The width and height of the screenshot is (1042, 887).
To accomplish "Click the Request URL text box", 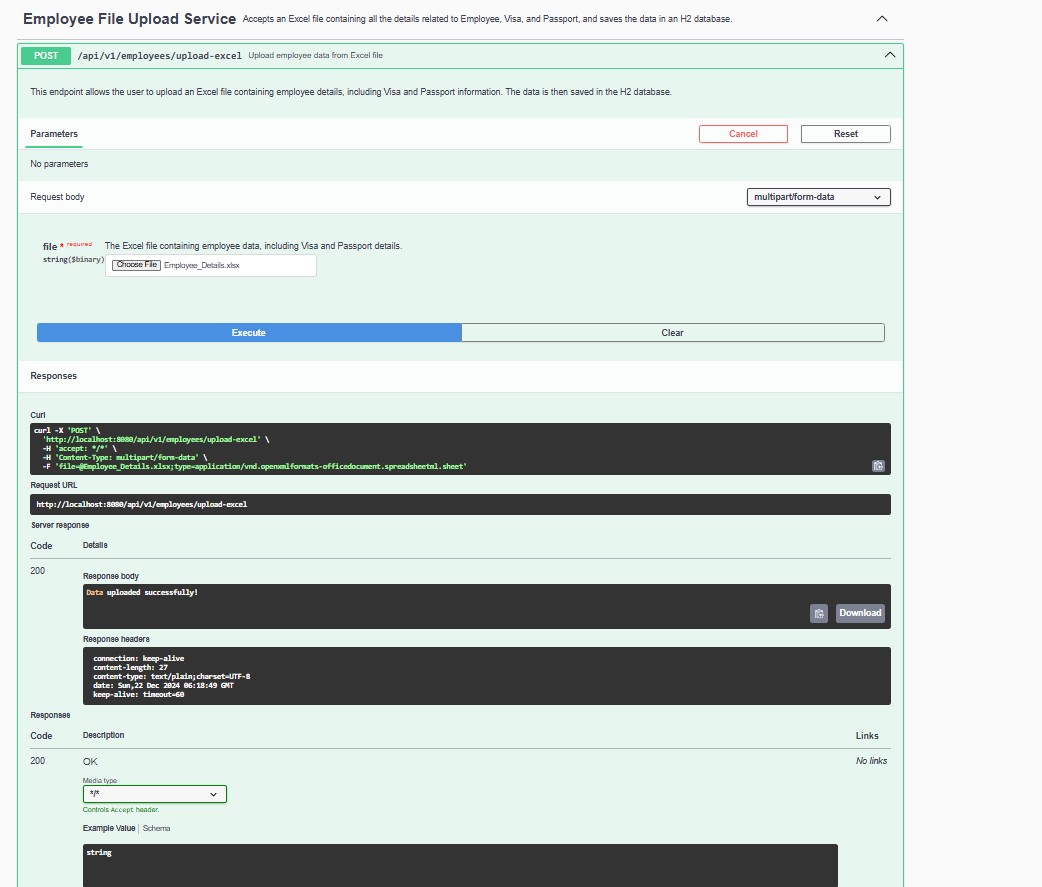I will tap(460, 504).
